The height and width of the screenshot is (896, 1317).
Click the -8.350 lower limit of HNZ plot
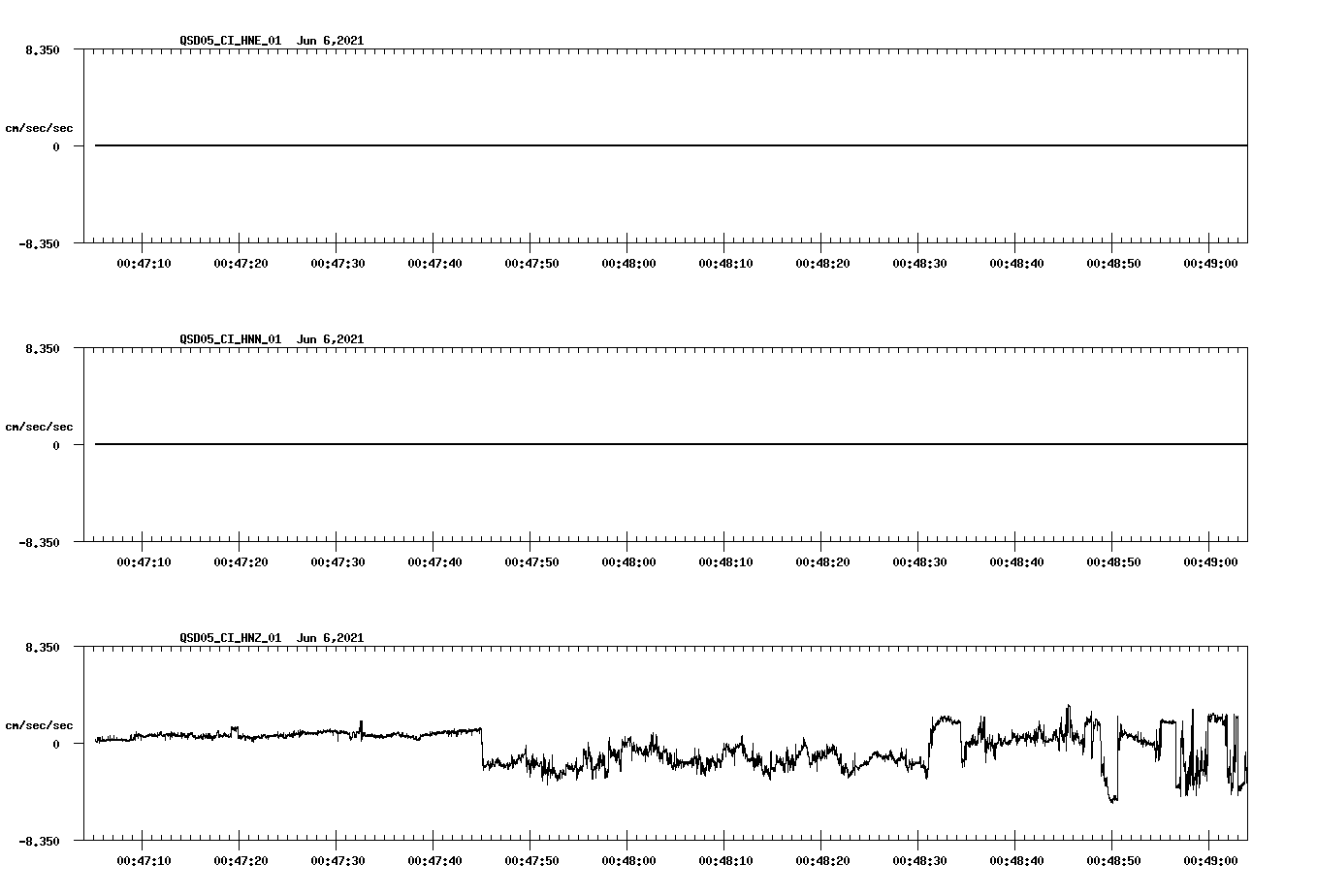point(39,842)
